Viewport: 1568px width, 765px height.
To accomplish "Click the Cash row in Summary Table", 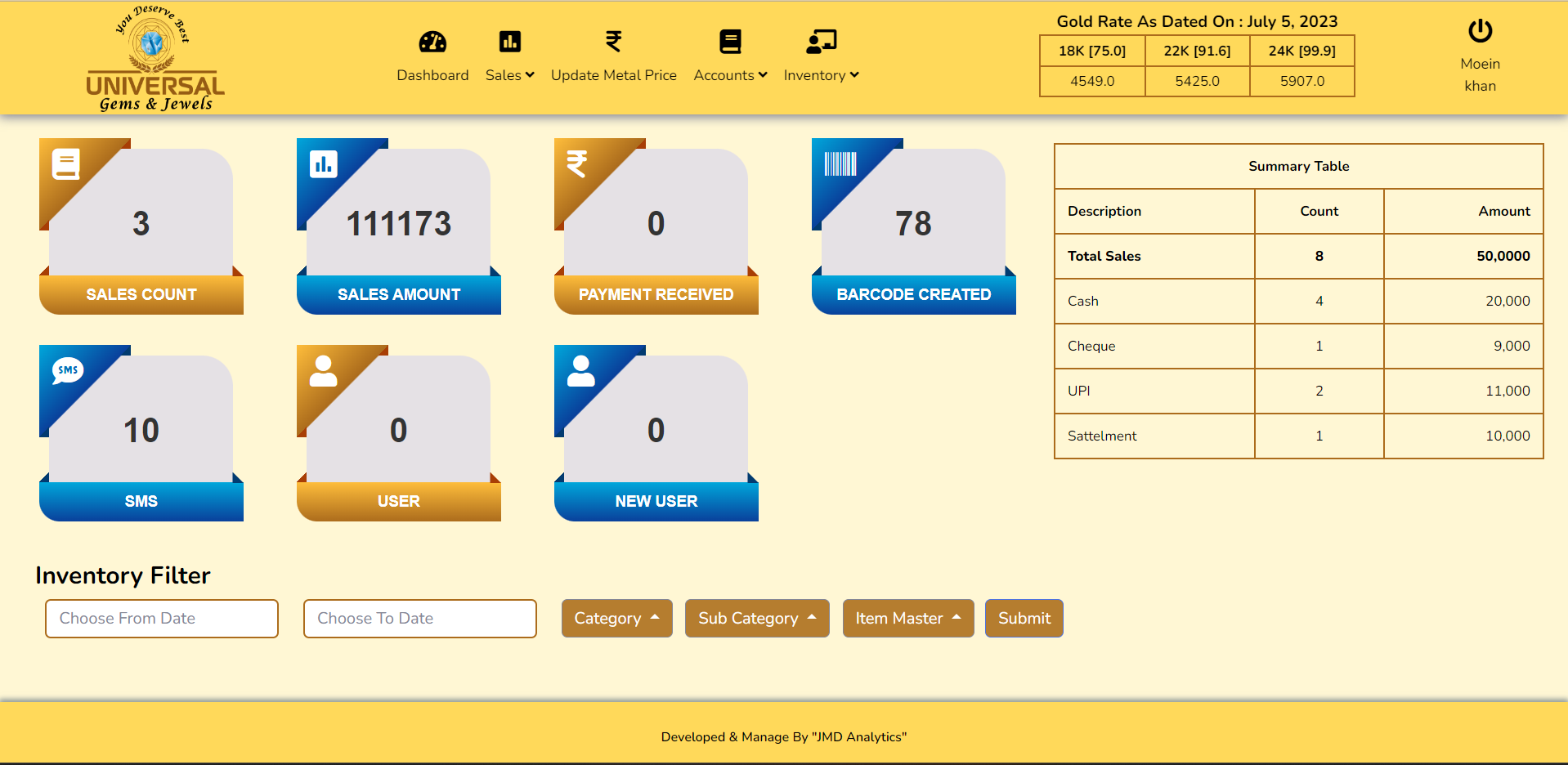I will tap(1299, 301).
